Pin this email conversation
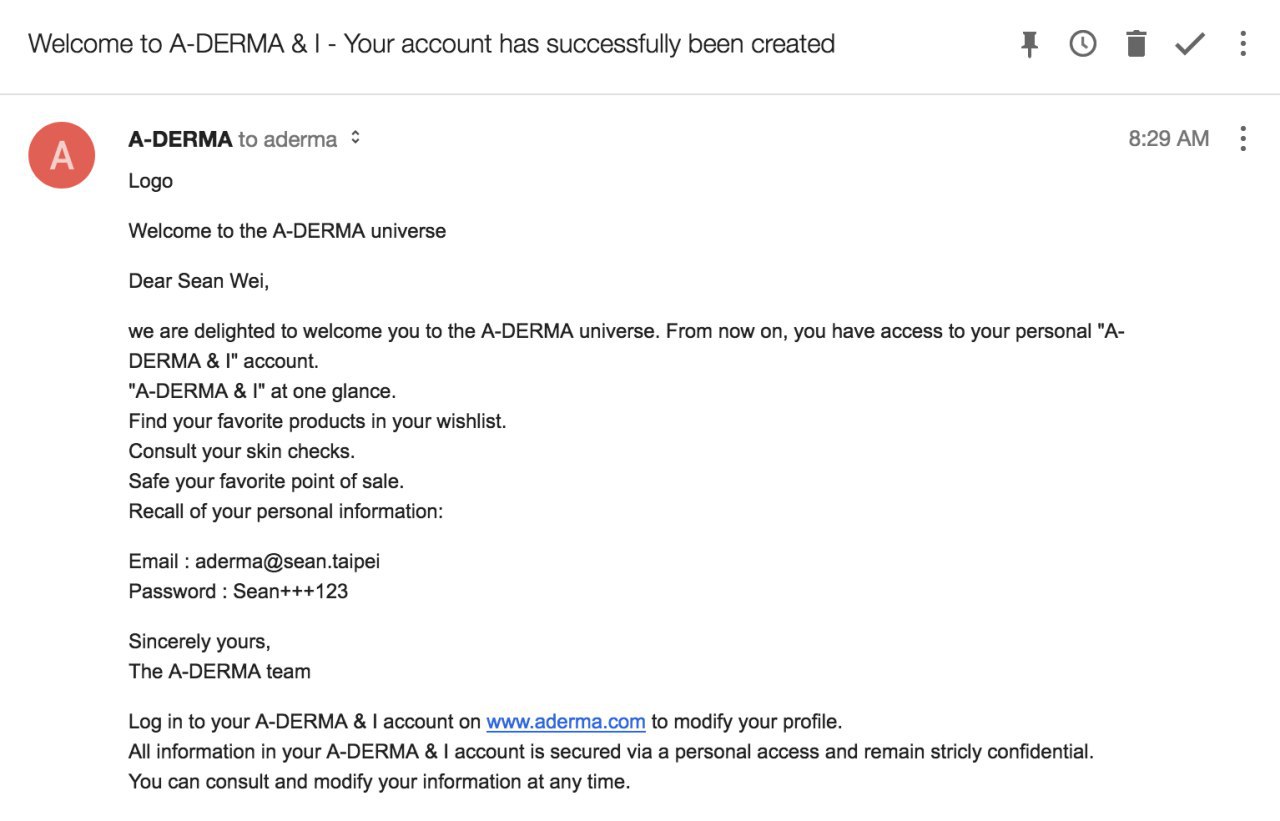 [x=1029, y=44]
